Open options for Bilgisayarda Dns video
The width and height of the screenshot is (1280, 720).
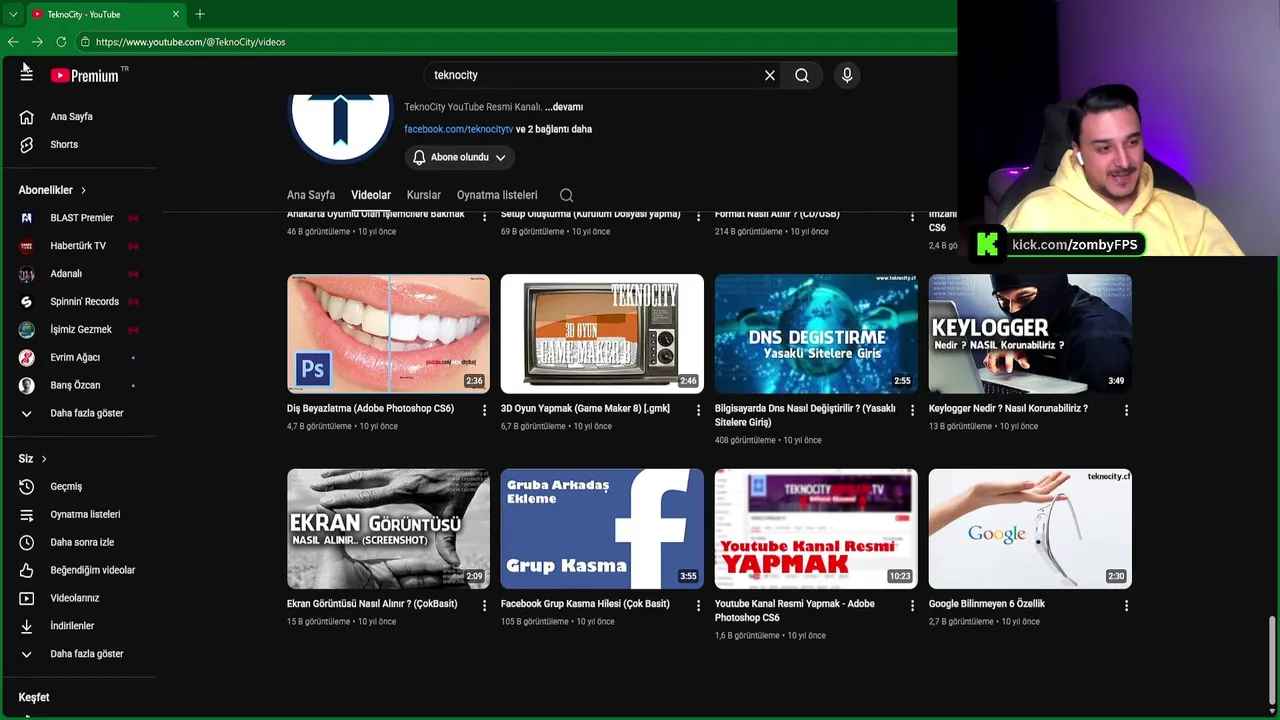pyautogui.click(x=912, y=410)
